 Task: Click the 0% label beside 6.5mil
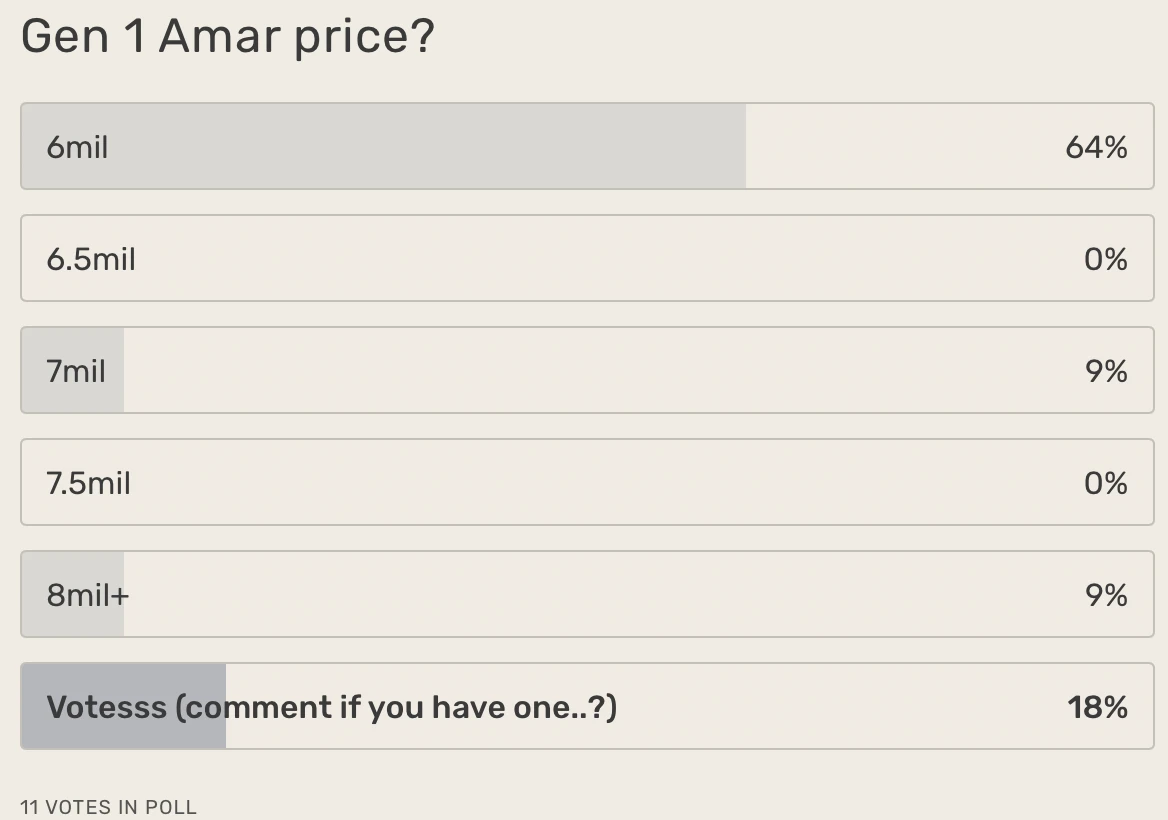[1108, 258]
